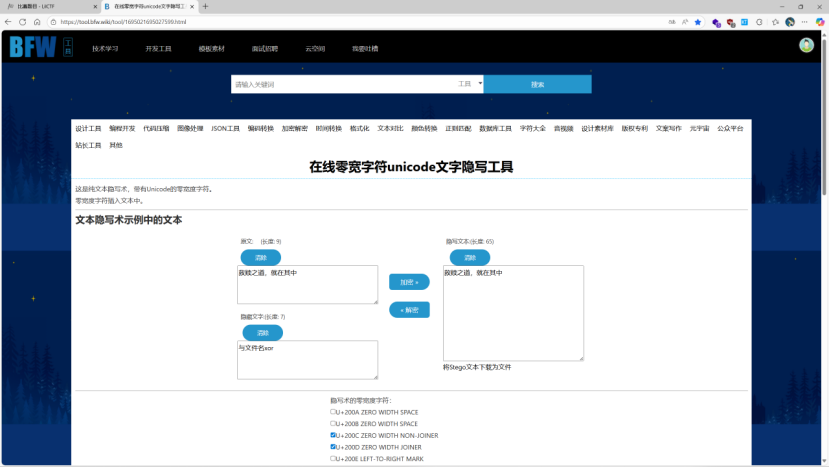Click the 加密 » encode button
Screen dimensions: 829x467
click(408, 282)
